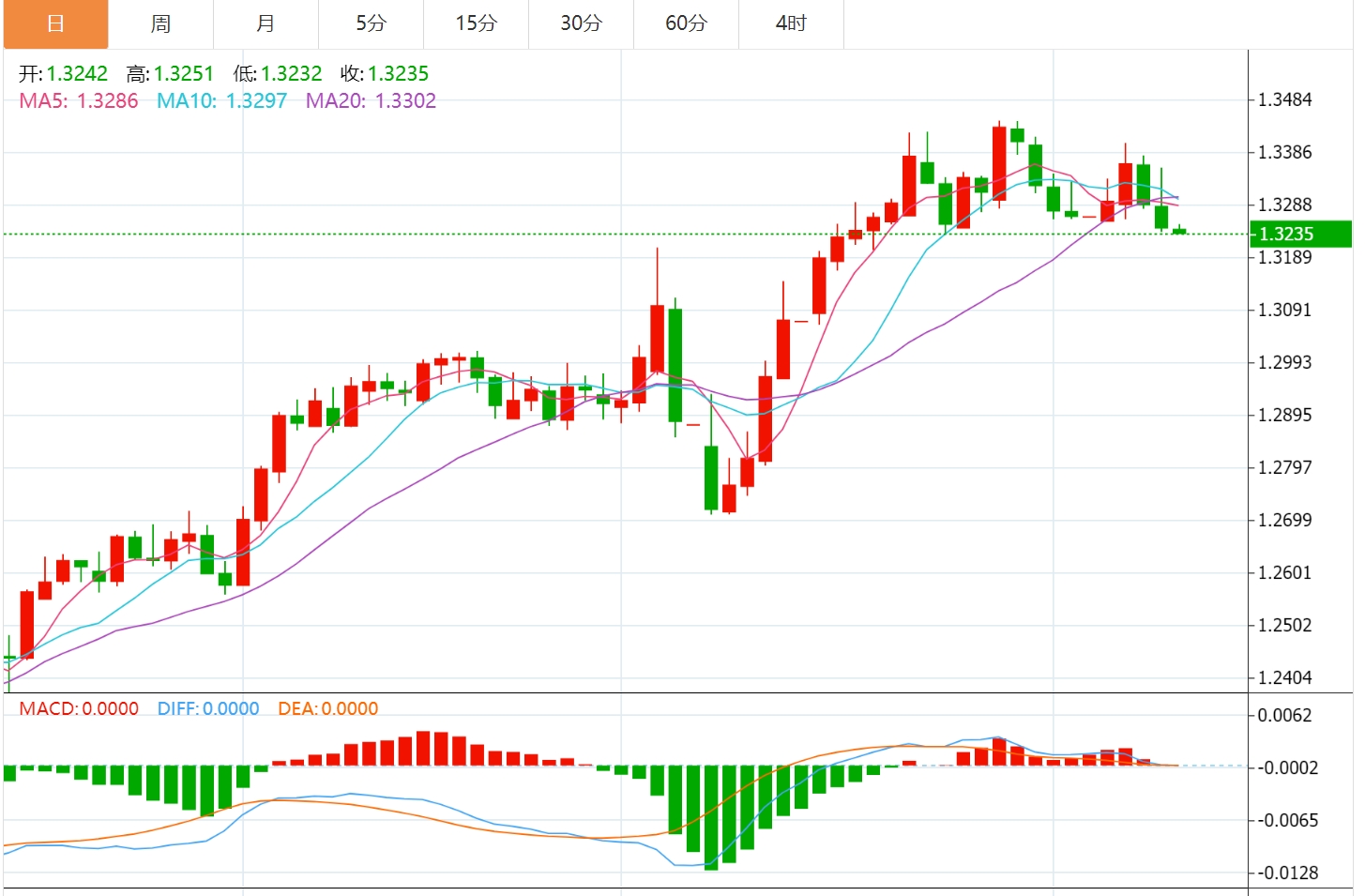
Task: Click the DIFF value label
Action: pyautogui.click(x=208, y=708)
